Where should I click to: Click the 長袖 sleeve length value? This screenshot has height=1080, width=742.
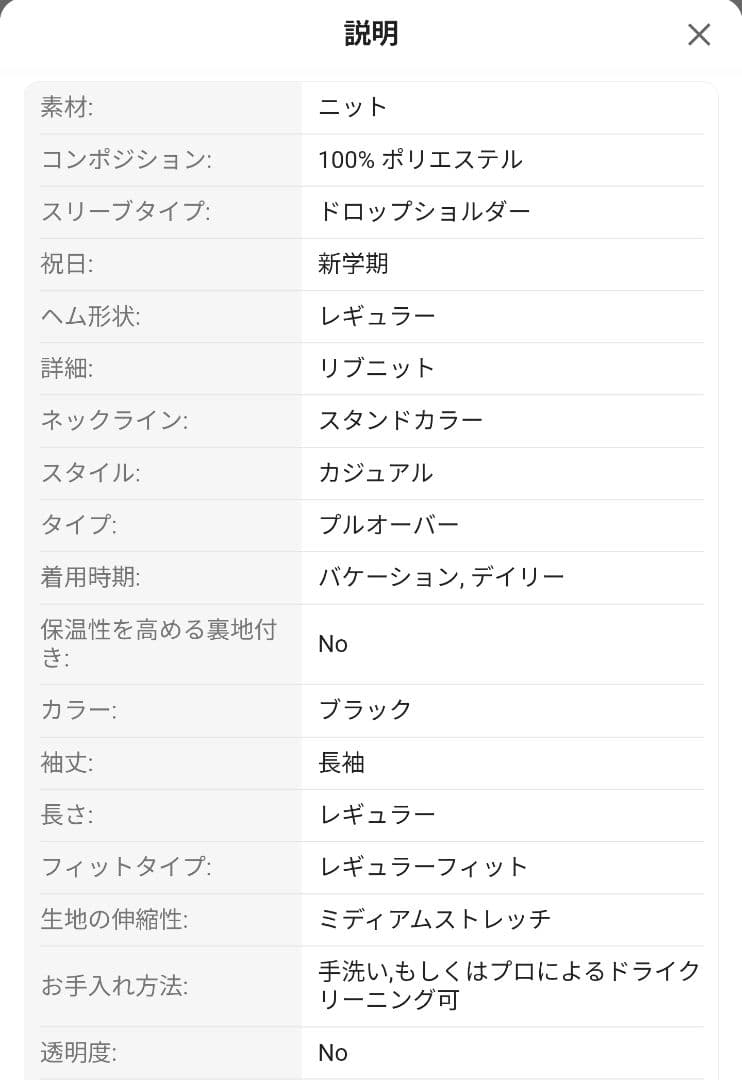[341, 763]
